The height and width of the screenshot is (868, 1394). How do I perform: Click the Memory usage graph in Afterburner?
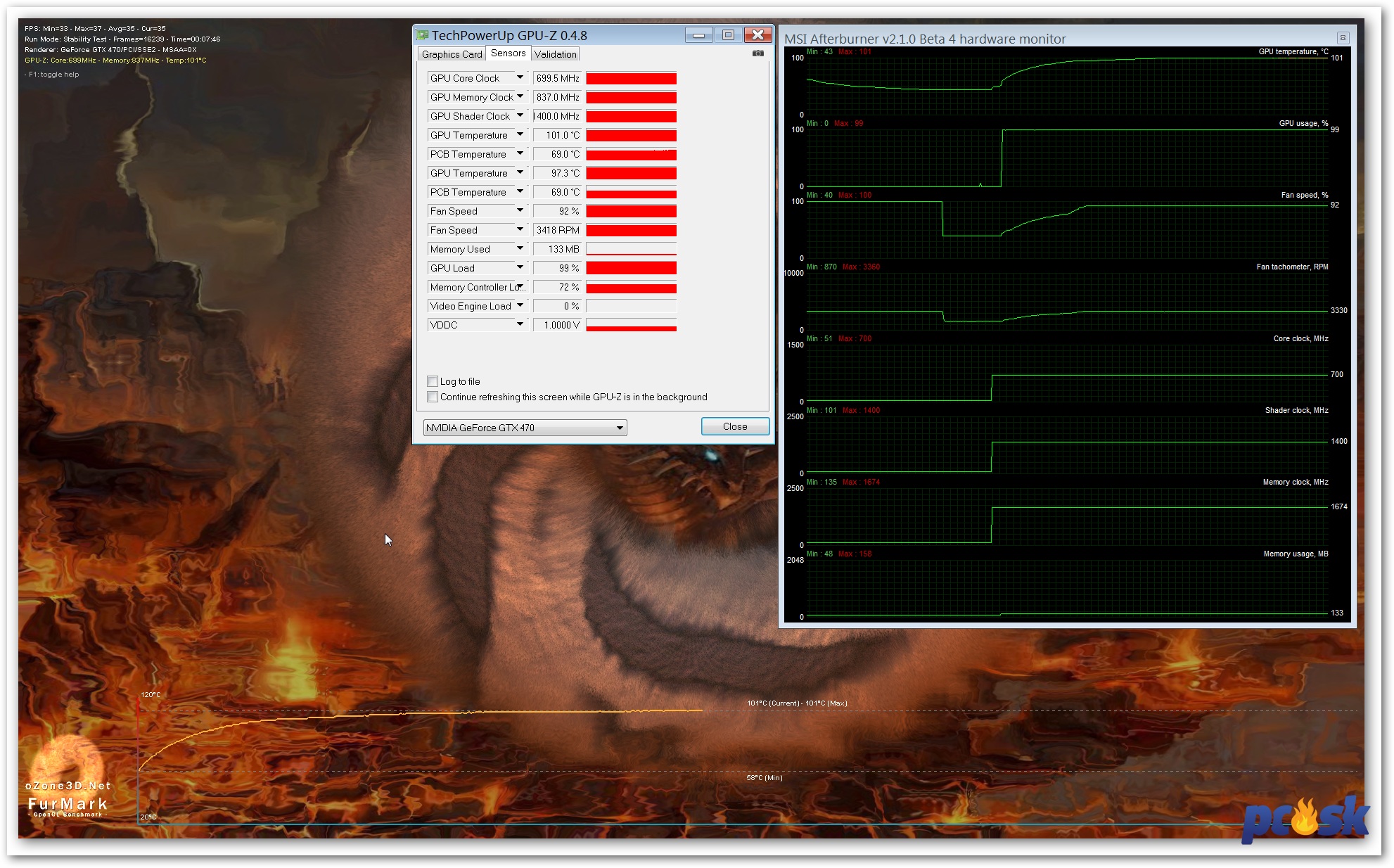(1067, 588)
